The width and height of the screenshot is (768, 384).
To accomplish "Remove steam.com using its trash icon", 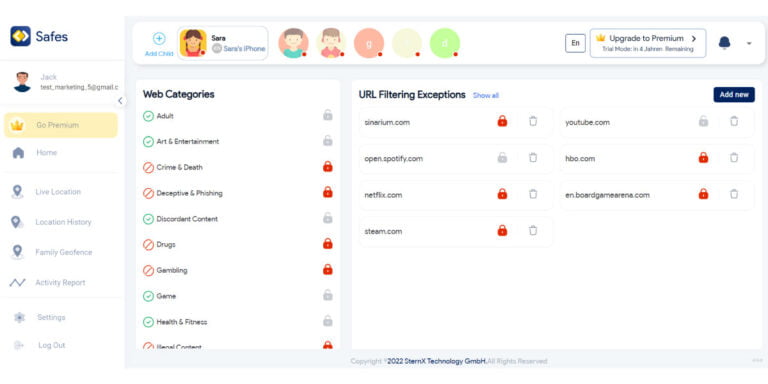I will 533,230.
